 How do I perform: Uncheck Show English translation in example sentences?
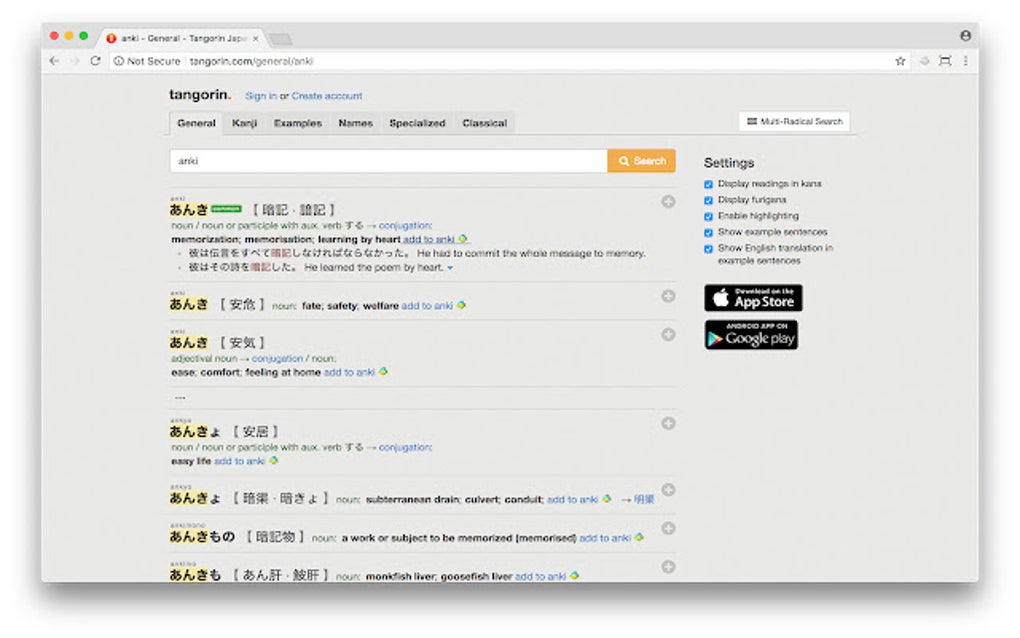(708, 248)
